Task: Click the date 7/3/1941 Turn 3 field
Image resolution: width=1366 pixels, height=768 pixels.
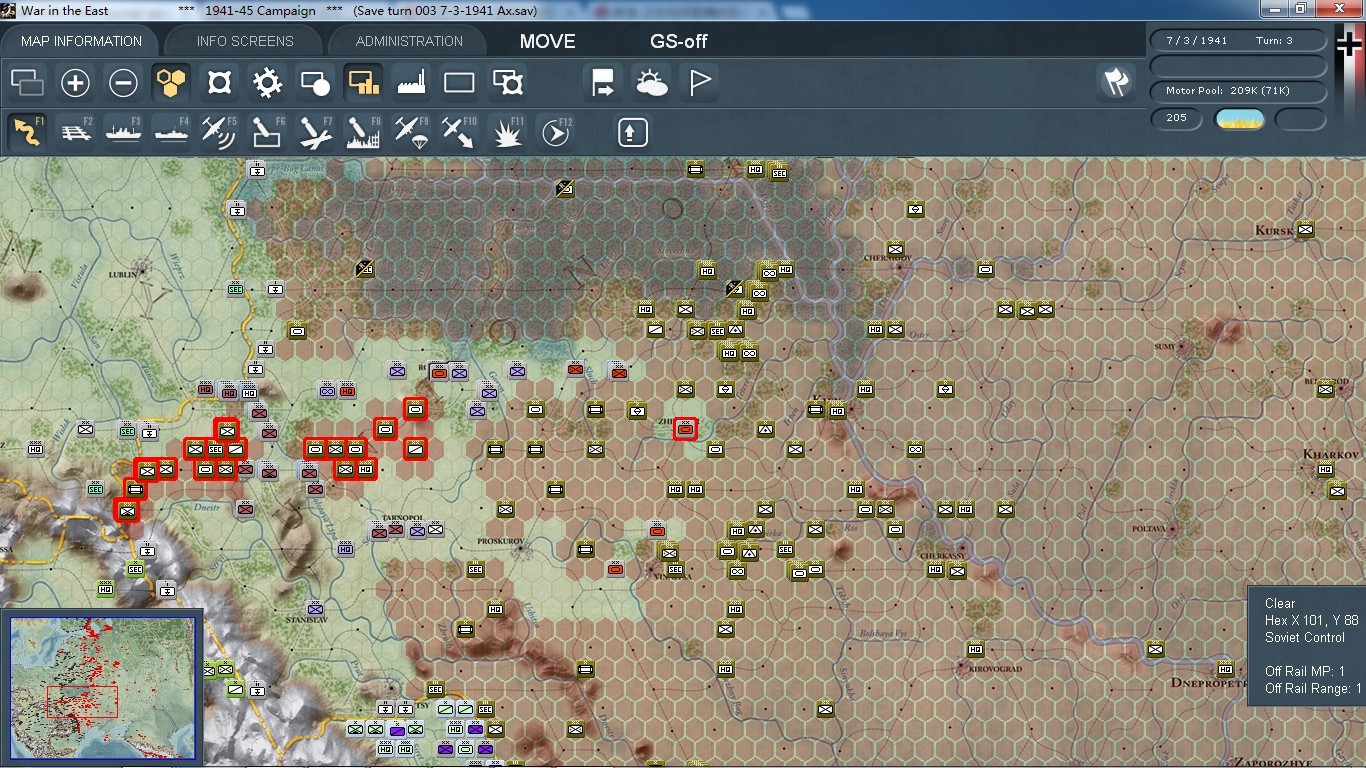Action: point(1239,41)
